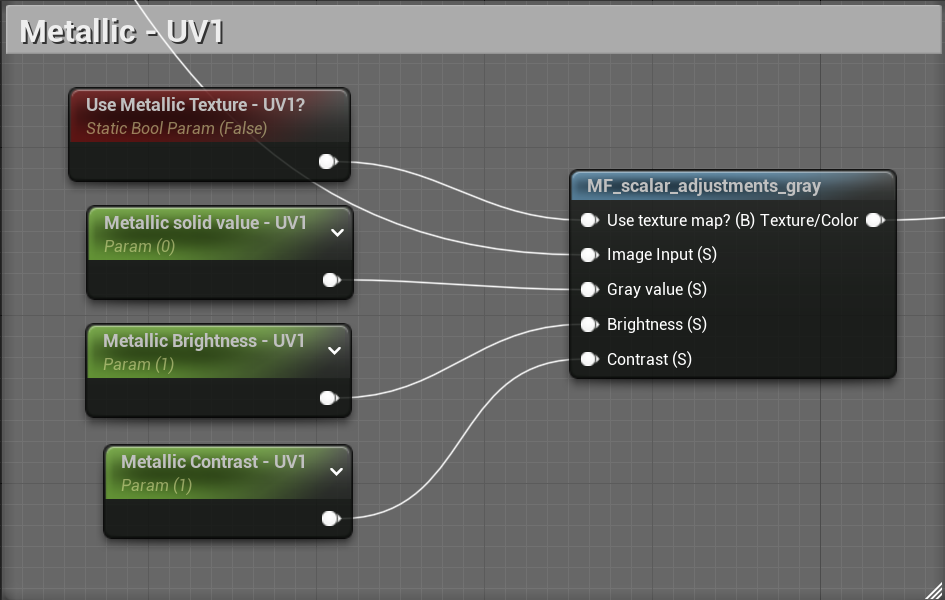Click the Texture/Color output pin
945x600 pixels.
875,220
